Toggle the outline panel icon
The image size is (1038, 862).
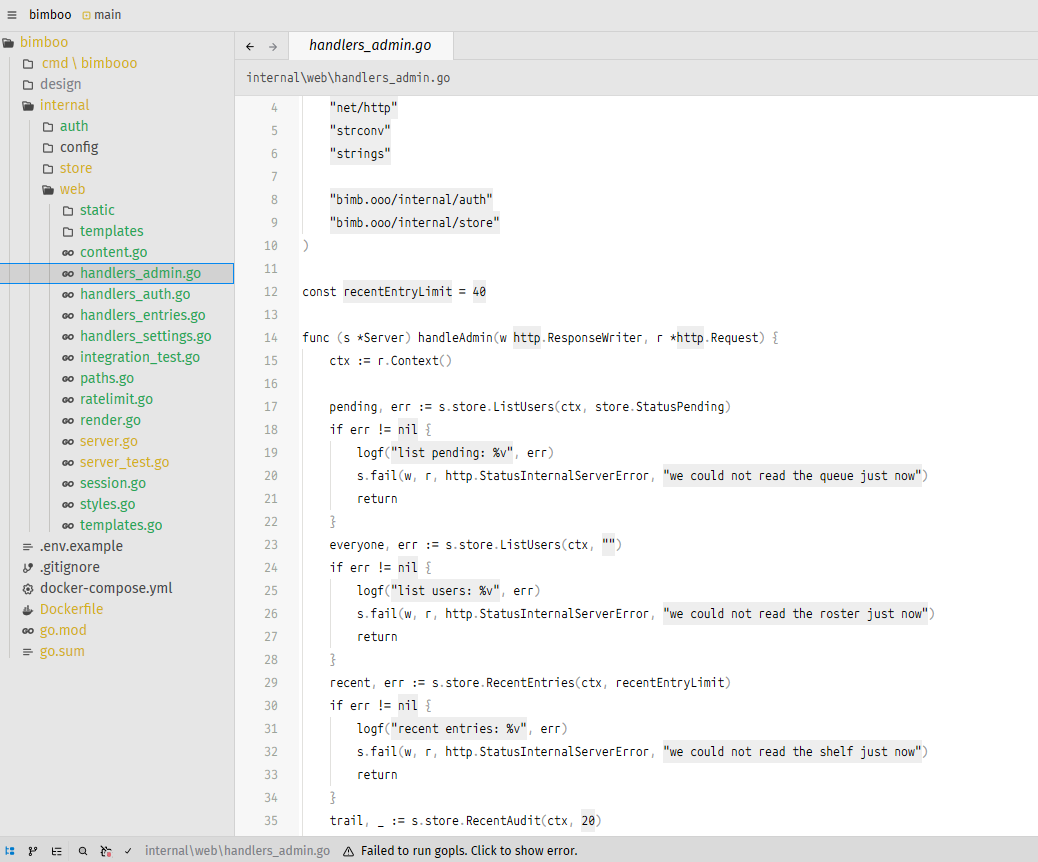[56, 851]
